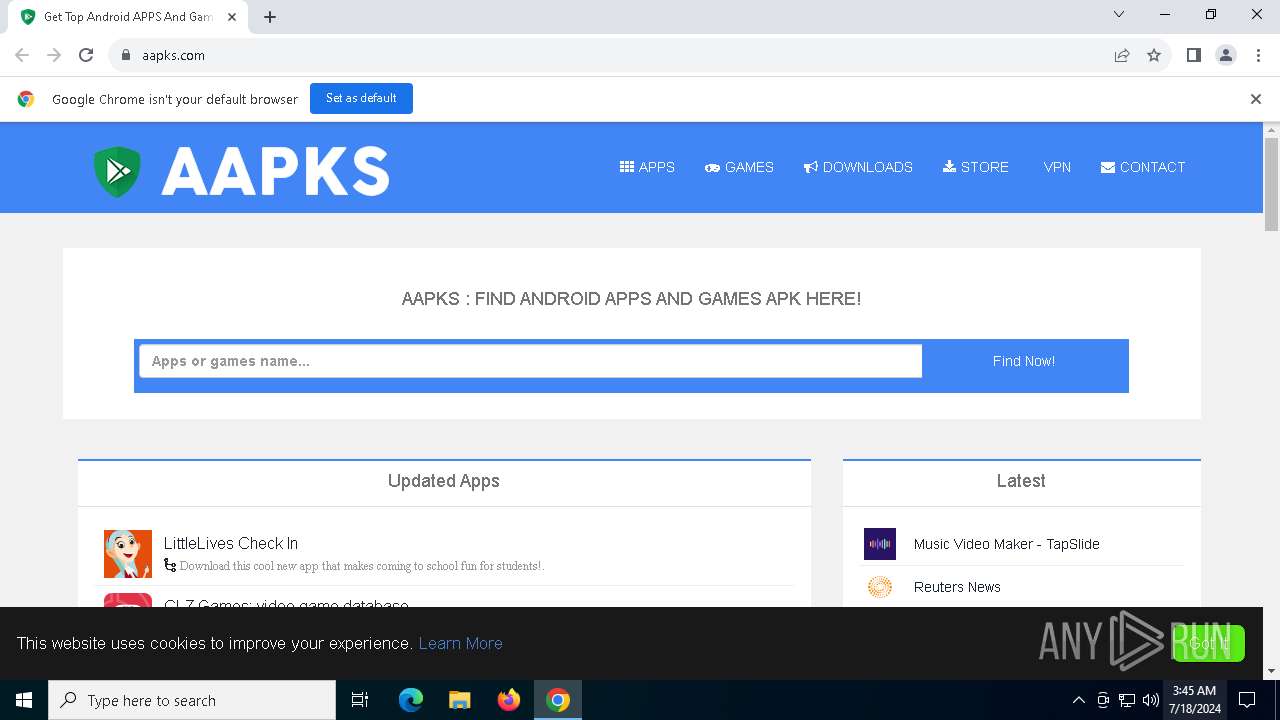
Task: Show hidden system tray icons
Action: pos(1078,700)
